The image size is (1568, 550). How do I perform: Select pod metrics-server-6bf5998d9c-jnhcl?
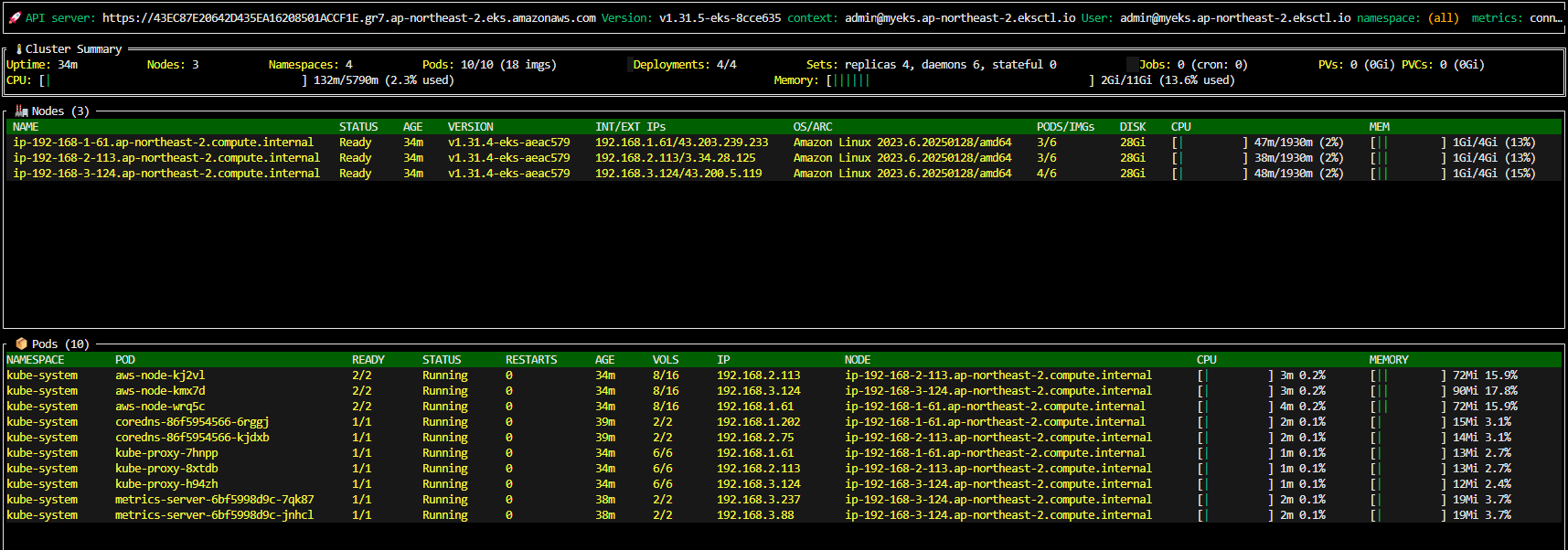point(784,514)
